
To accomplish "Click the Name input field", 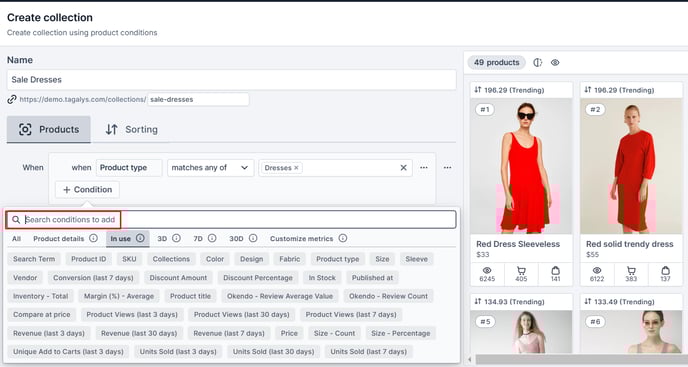I will point(232,80).
